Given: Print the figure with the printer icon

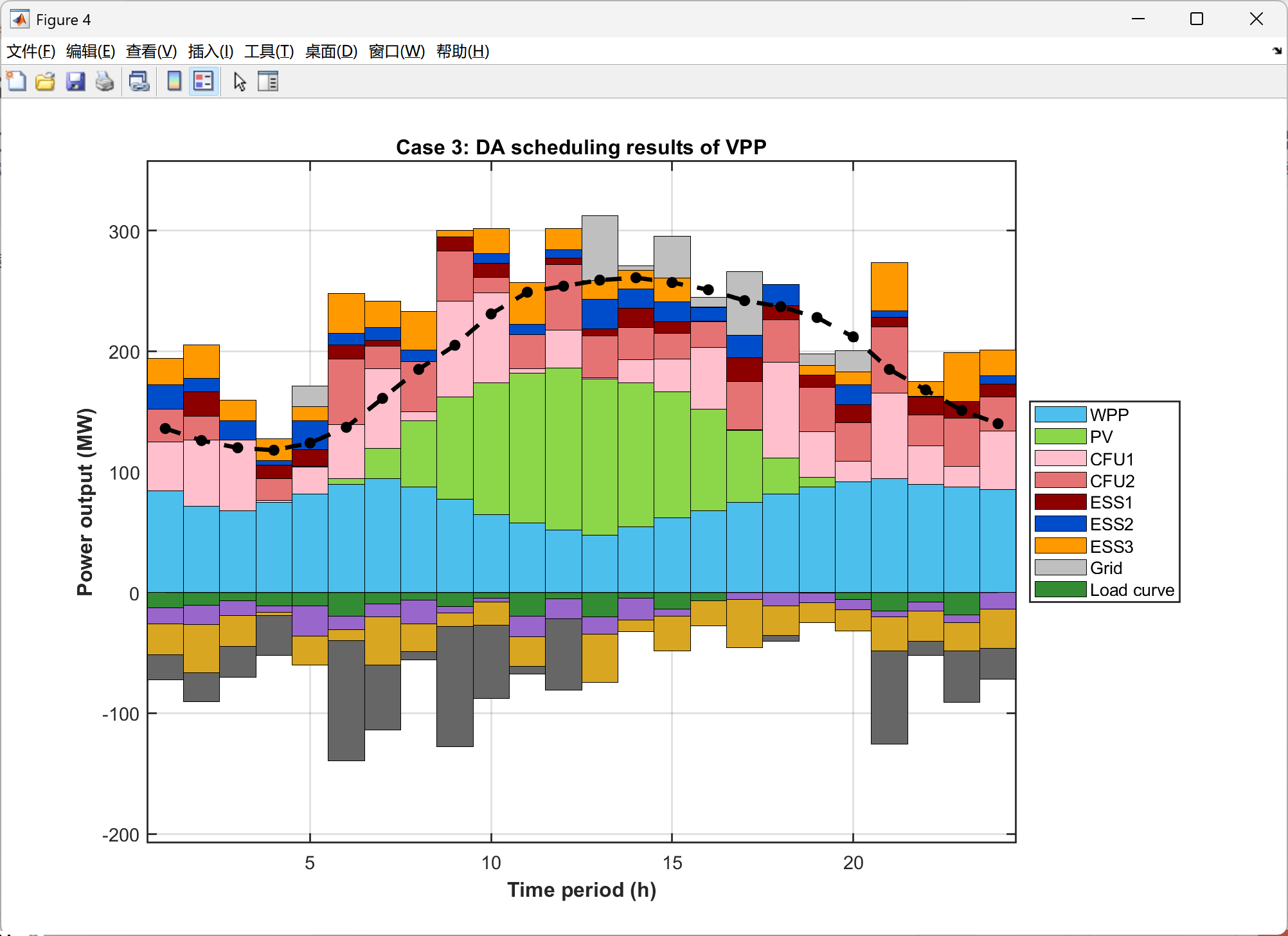Looking at the screenshot, I should click(x=104, y=82).
